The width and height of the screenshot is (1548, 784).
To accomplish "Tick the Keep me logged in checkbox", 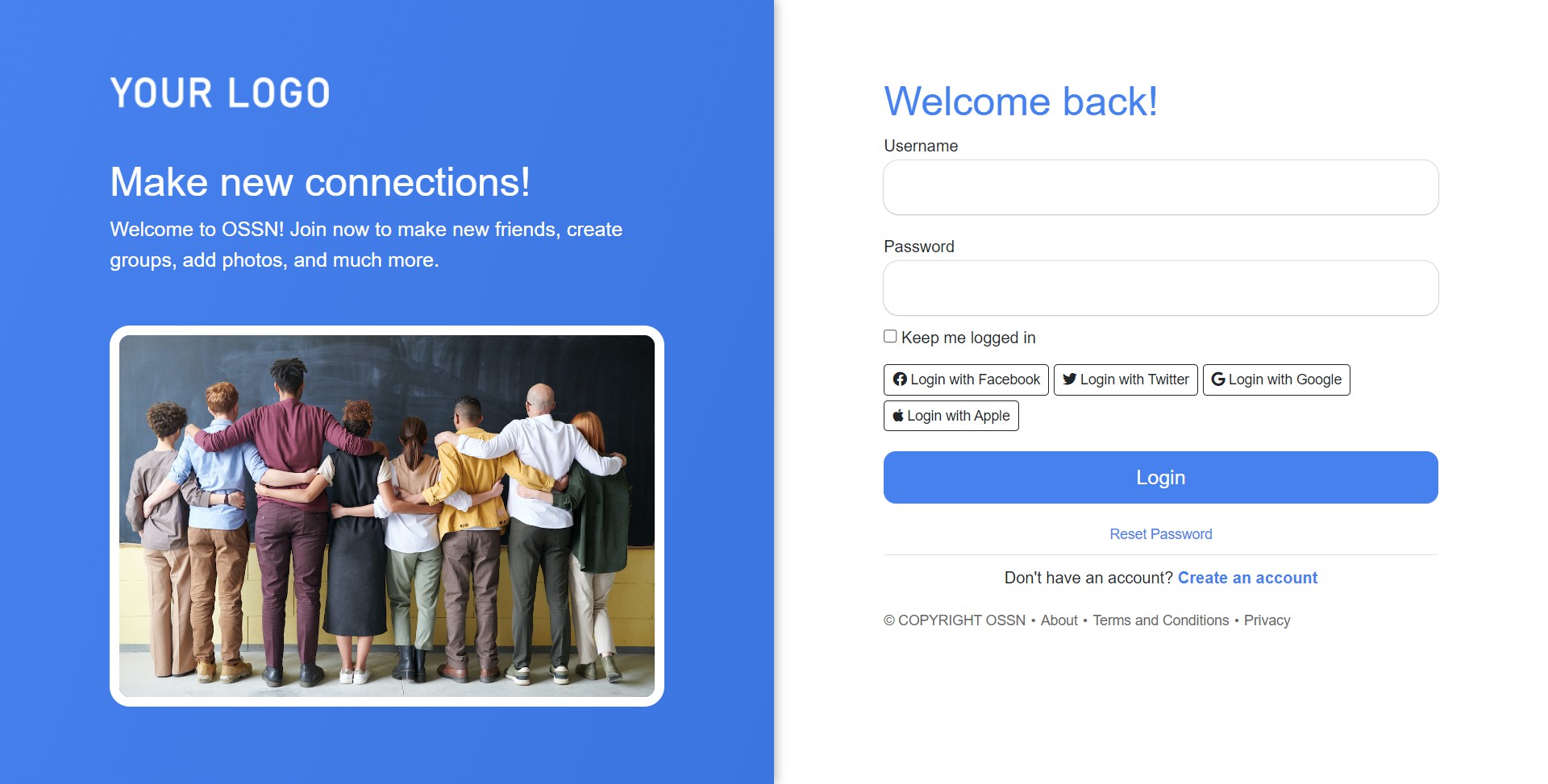I will 890,337.
